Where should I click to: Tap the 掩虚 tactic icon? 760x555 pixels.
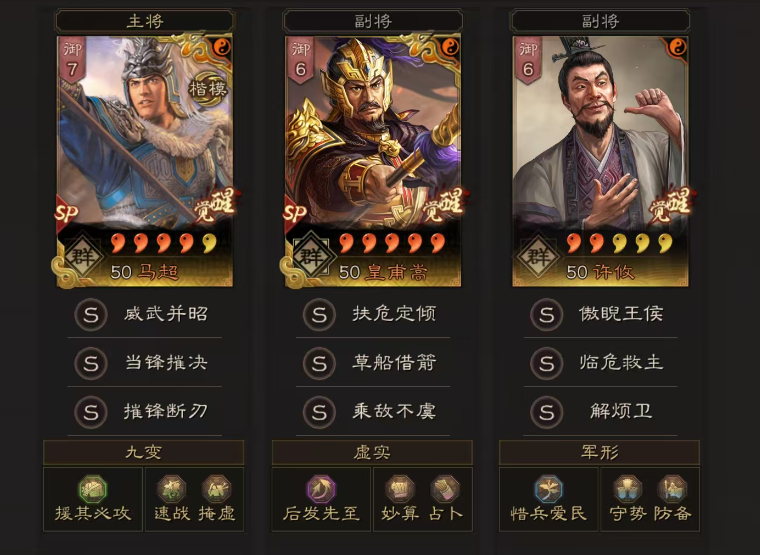point(217,490)
